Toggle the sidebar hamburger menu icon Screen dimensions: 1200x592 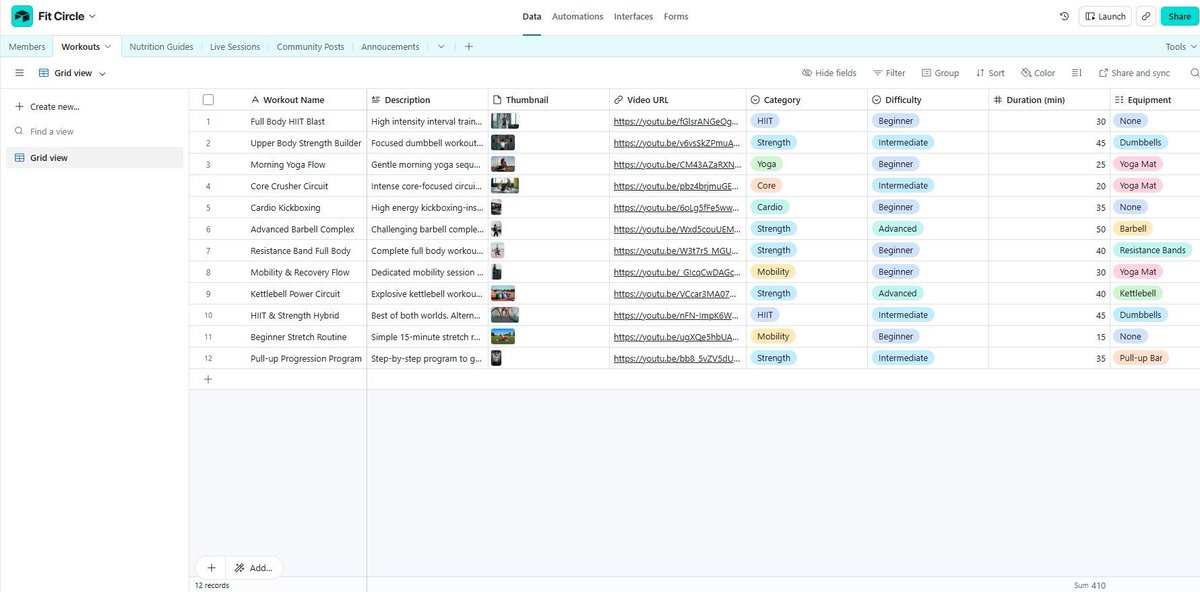click(x=19, y=73)
